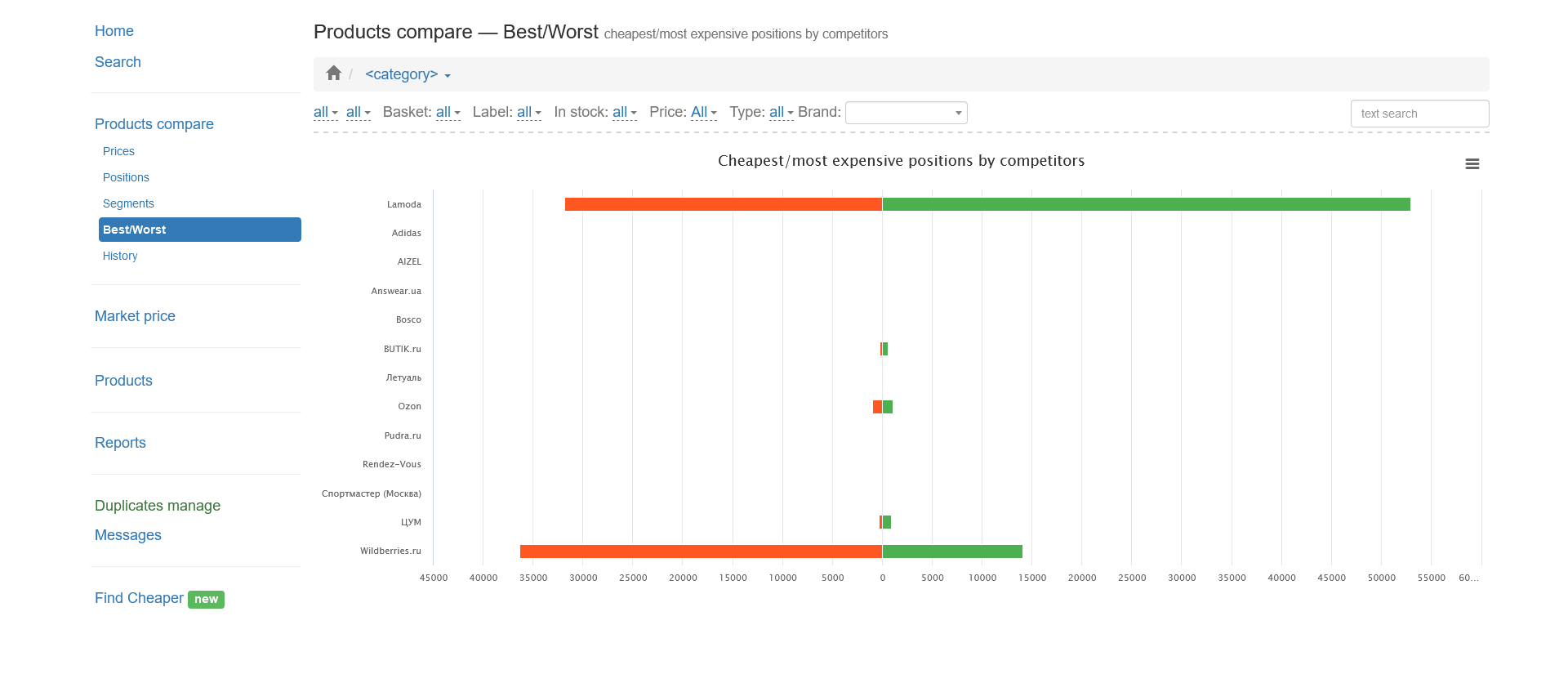Click ЦУМ's green bar
The height and width of the screenshot is (692, 1568).
[887, 522]
